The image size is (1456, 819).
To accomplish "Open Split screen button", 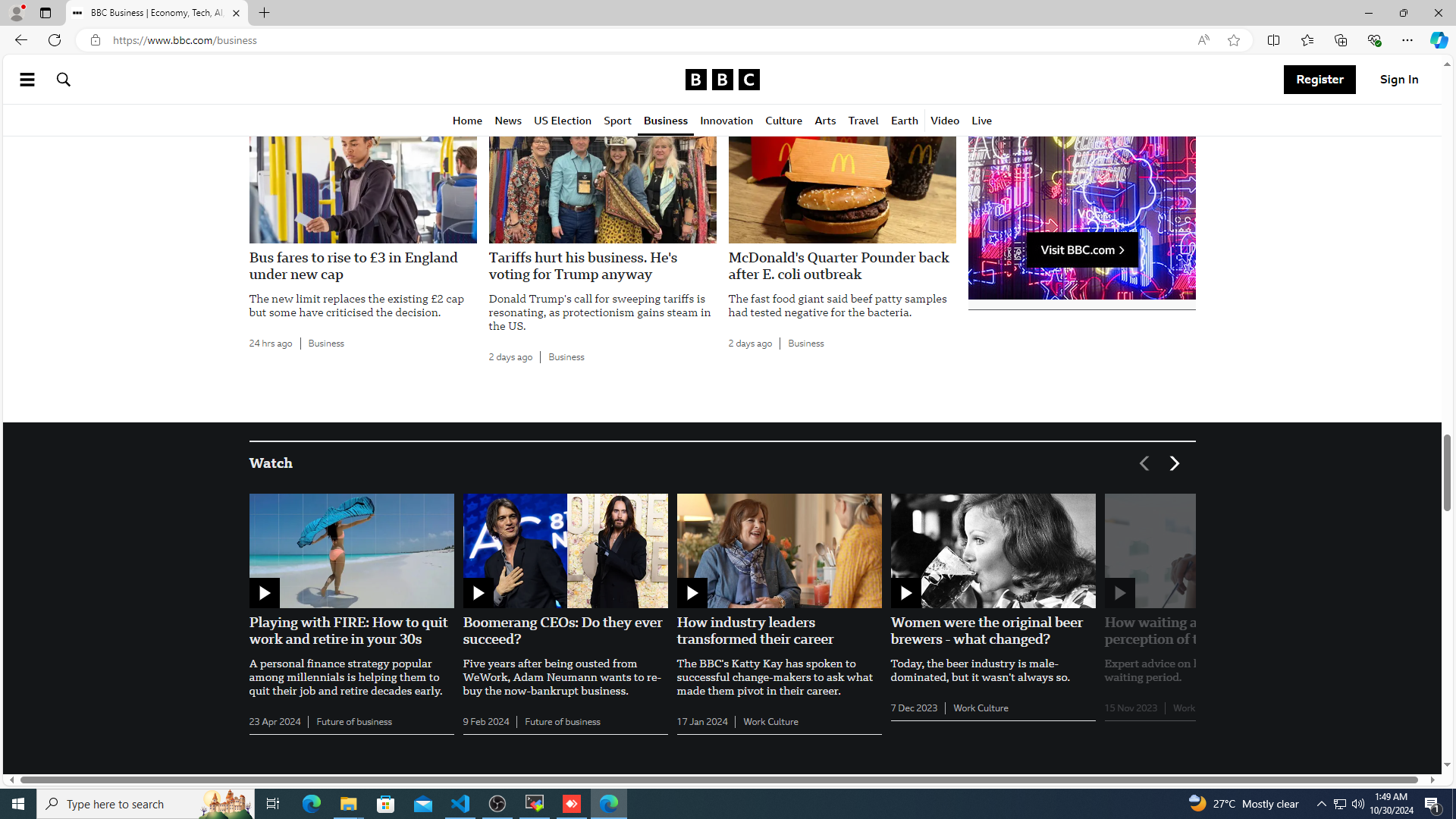I will 1273,40.
